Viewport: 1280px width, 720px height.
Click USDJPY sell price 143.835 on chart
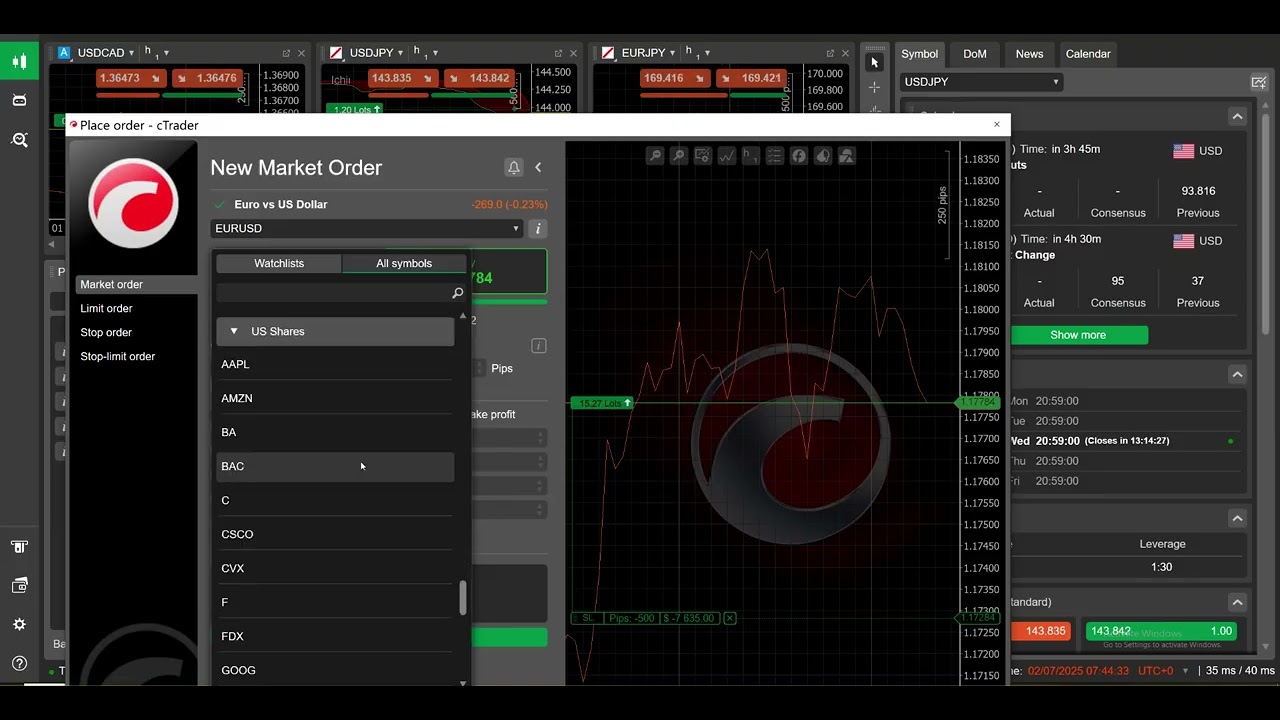click(404, 78)
